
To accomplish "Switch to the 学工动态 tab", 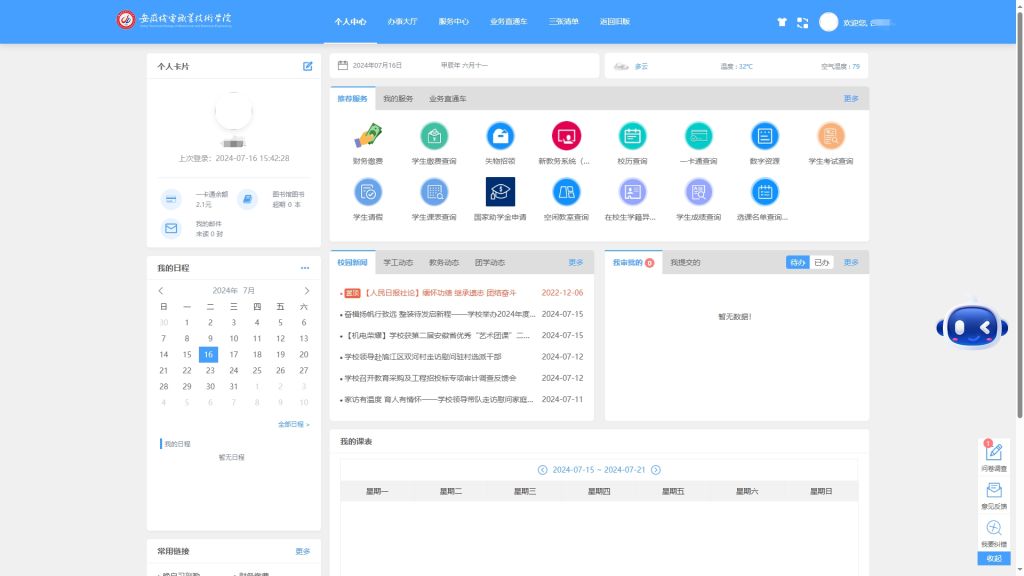I will (398, 263).
